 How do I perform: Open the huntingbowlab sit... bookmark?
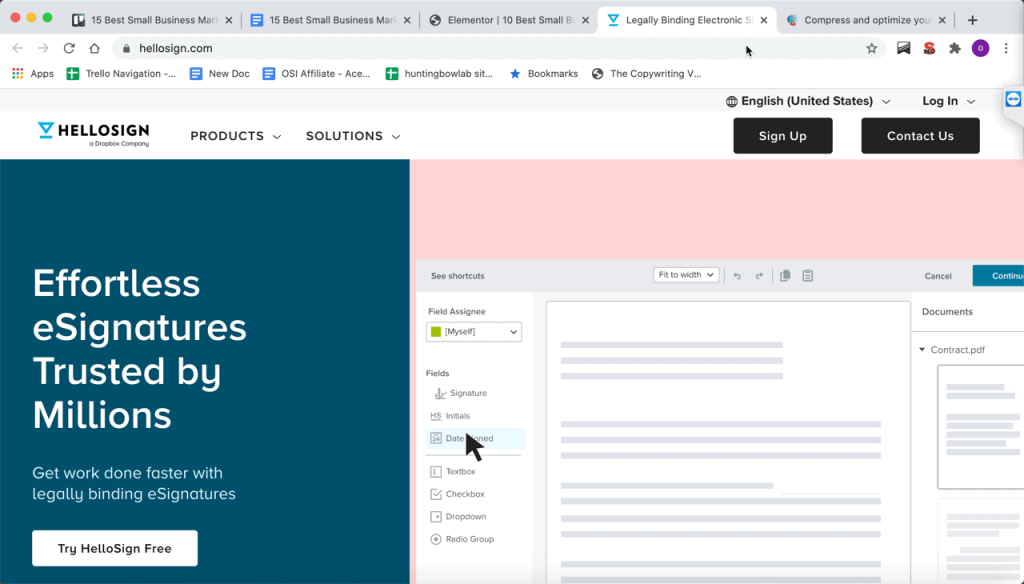[439, 74]
